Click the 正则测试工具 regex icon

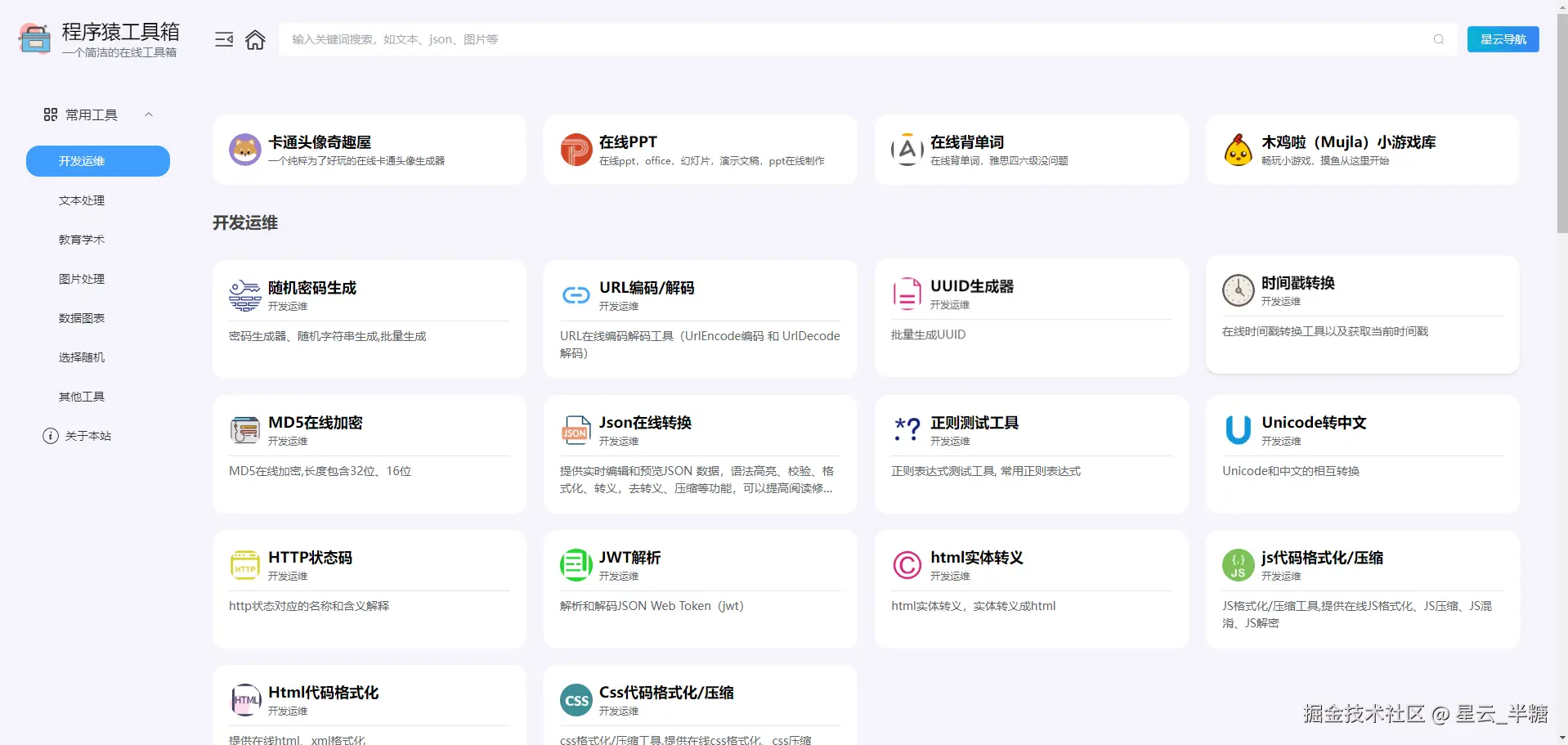coord(907,430)
